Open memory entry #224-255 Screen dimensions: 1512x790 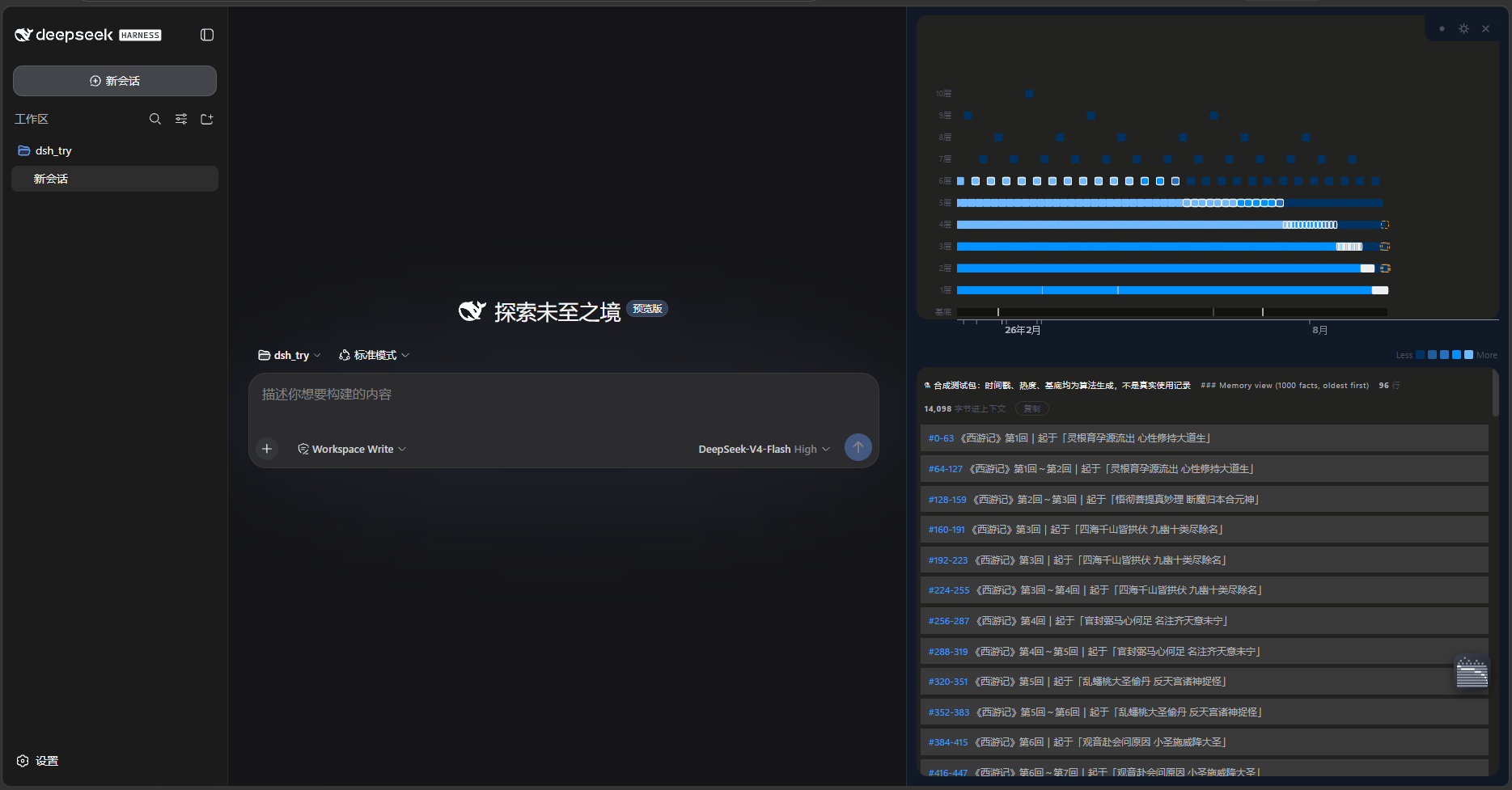tap(1205, 590)
